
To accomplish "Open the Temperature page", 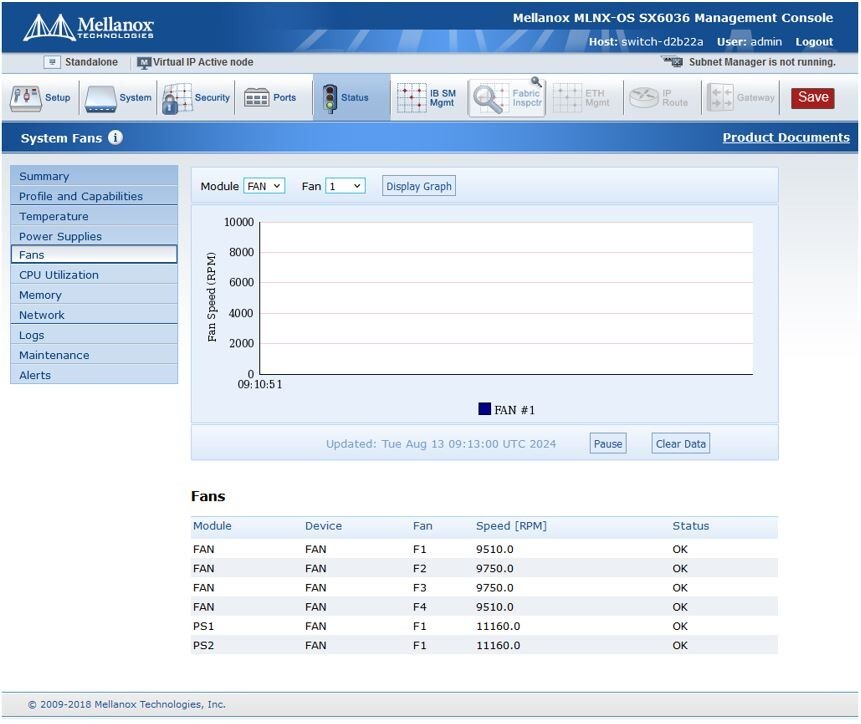I will pos(94,216).
